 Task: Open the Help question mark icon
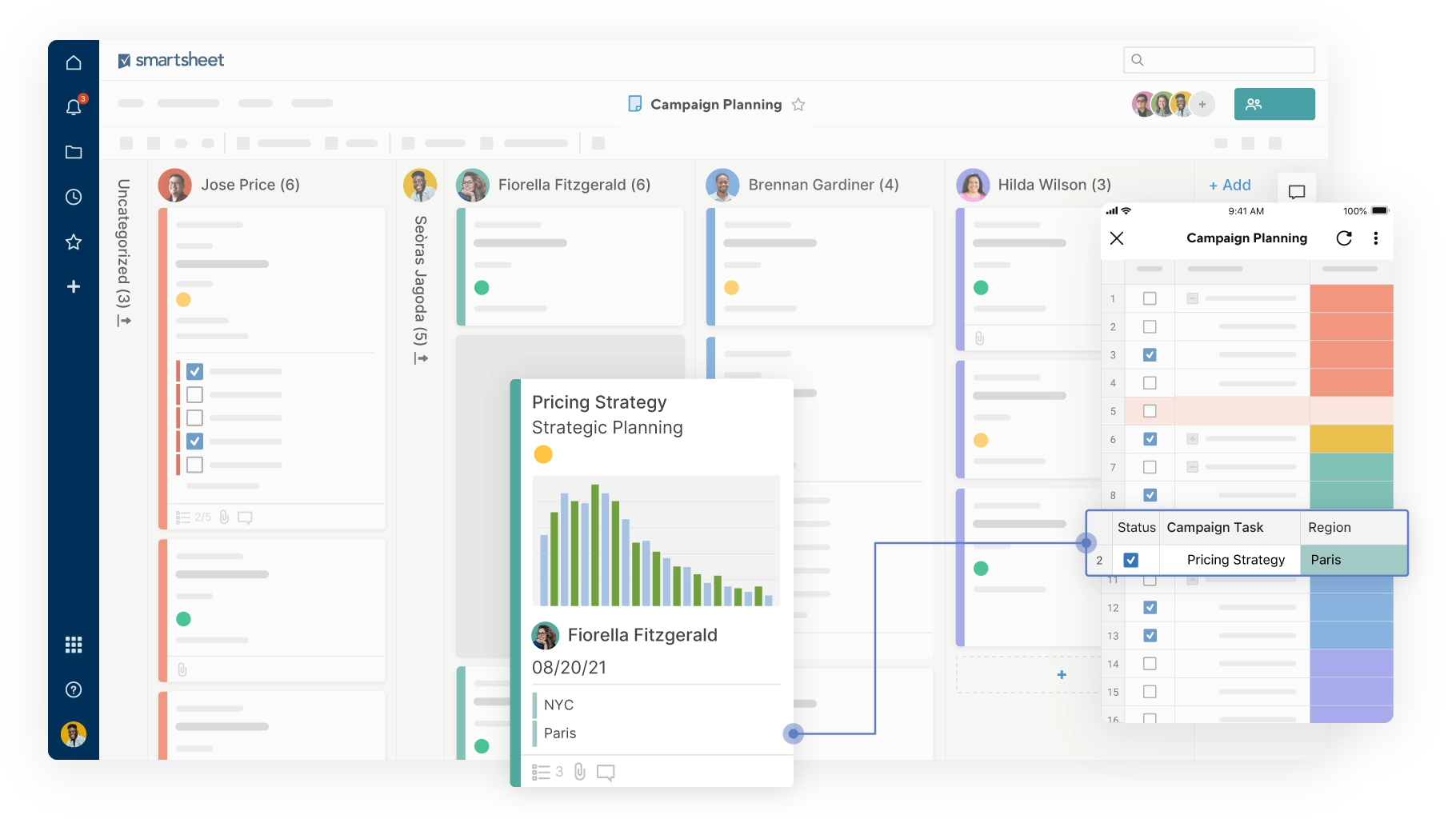pyautogui.click(x=74, y=689)
